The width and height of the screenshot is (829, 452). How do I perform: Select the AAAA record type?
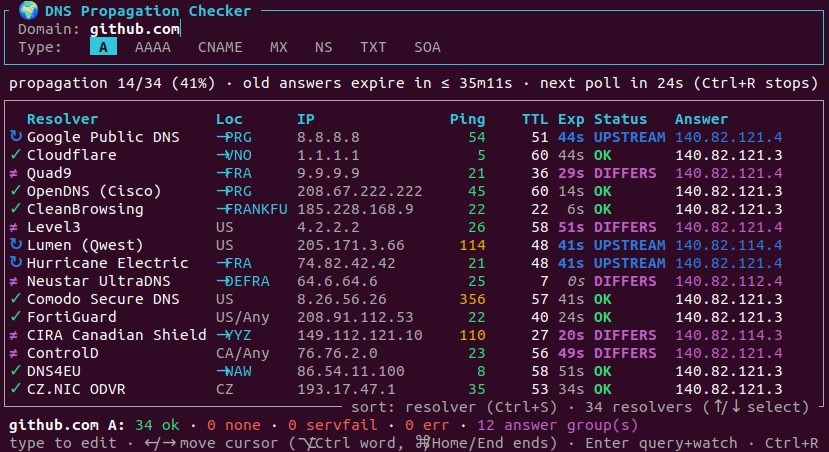153,47
